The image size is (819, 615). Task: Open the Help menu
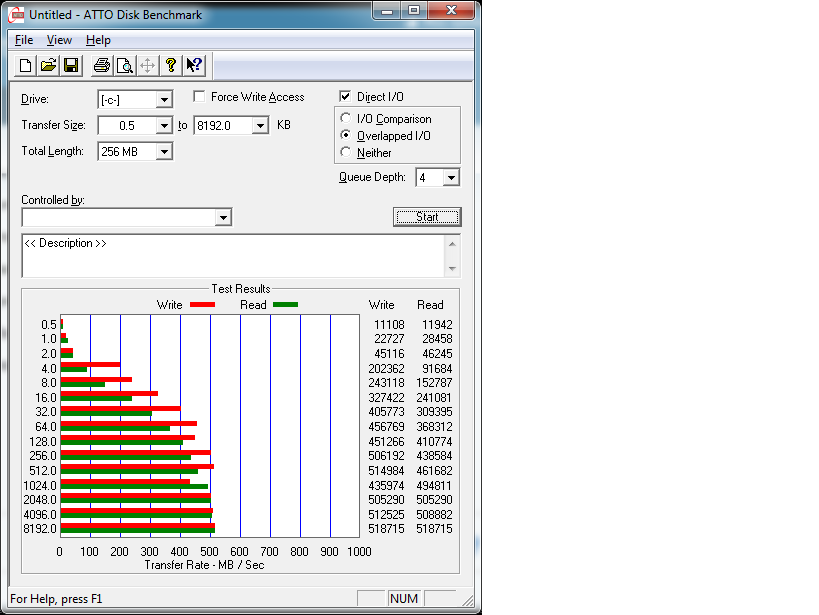[98, 40]
